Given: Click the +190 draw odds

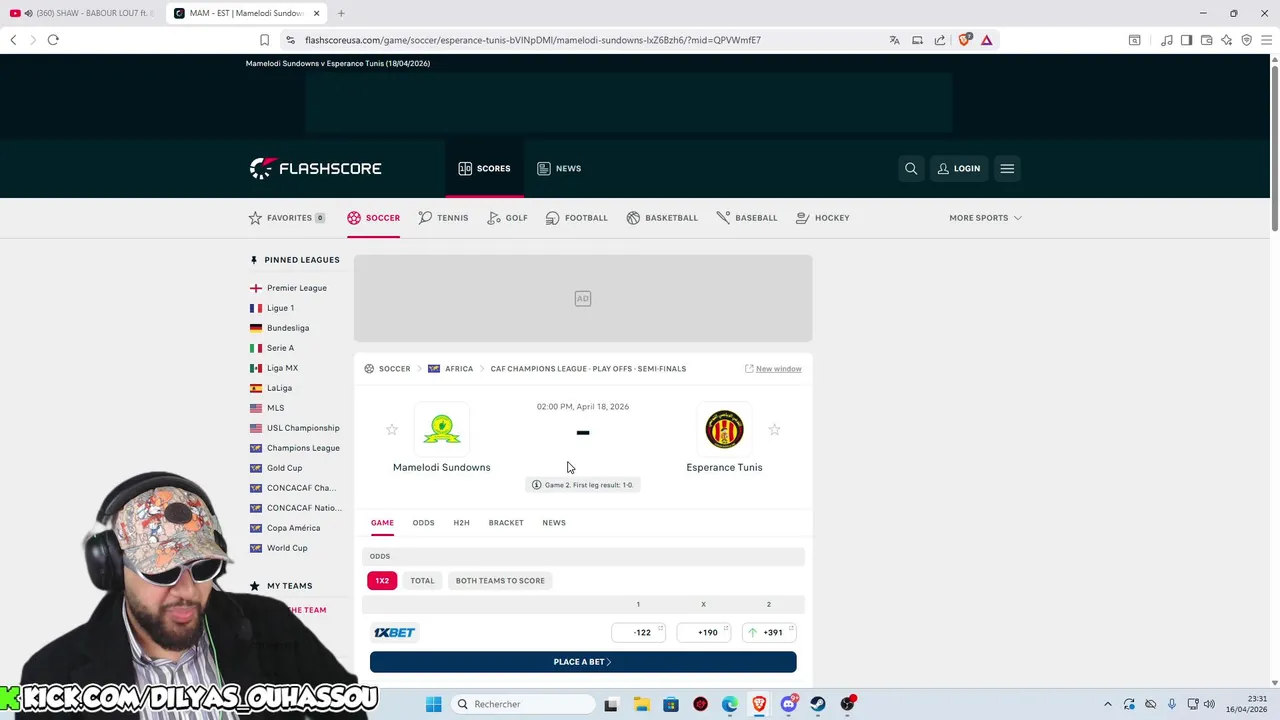Looking at the screenshot, I should [x=704, y=632].
